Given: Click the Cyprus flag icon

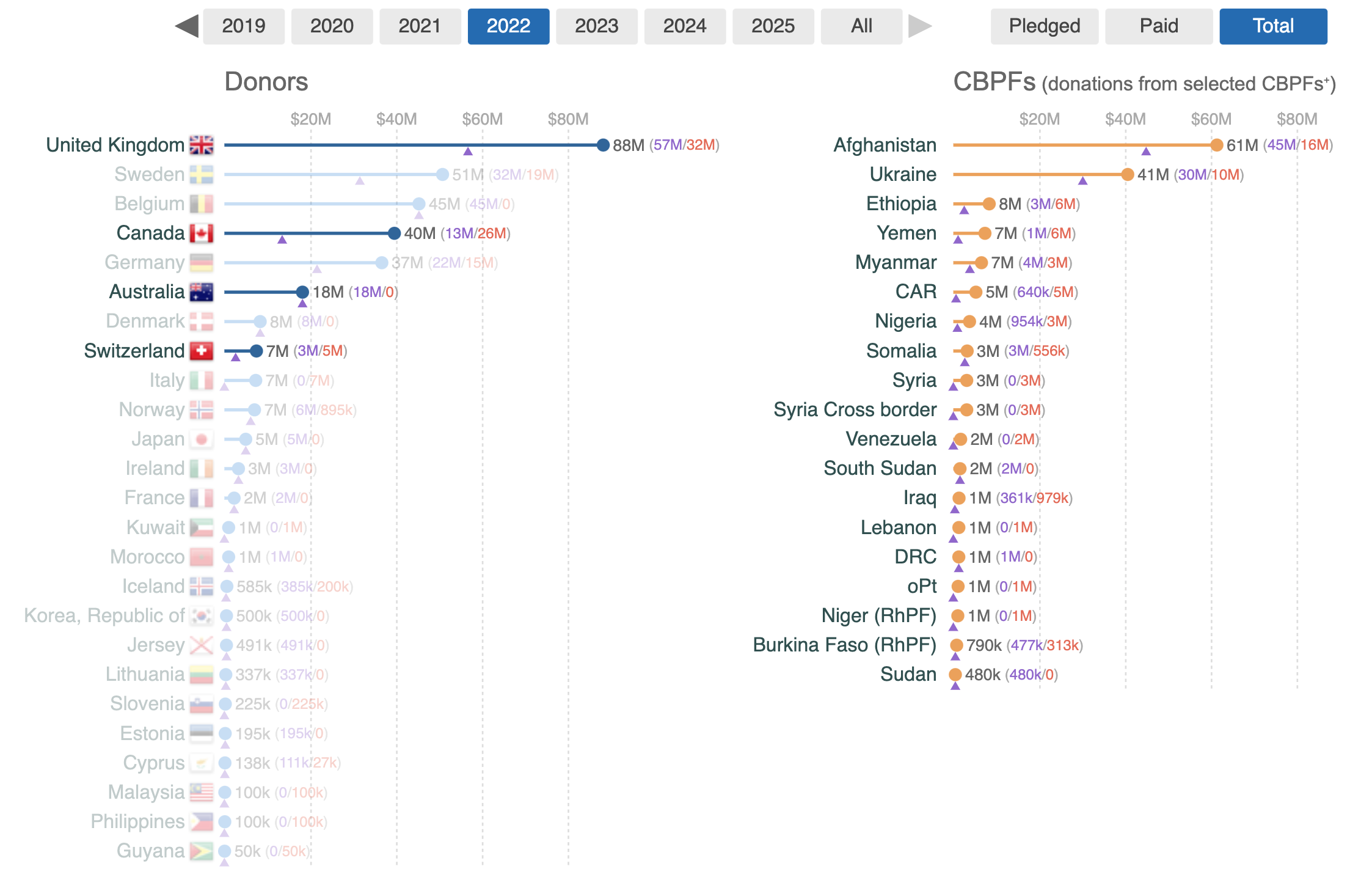Looking at the screenshot, I should 201,763.
